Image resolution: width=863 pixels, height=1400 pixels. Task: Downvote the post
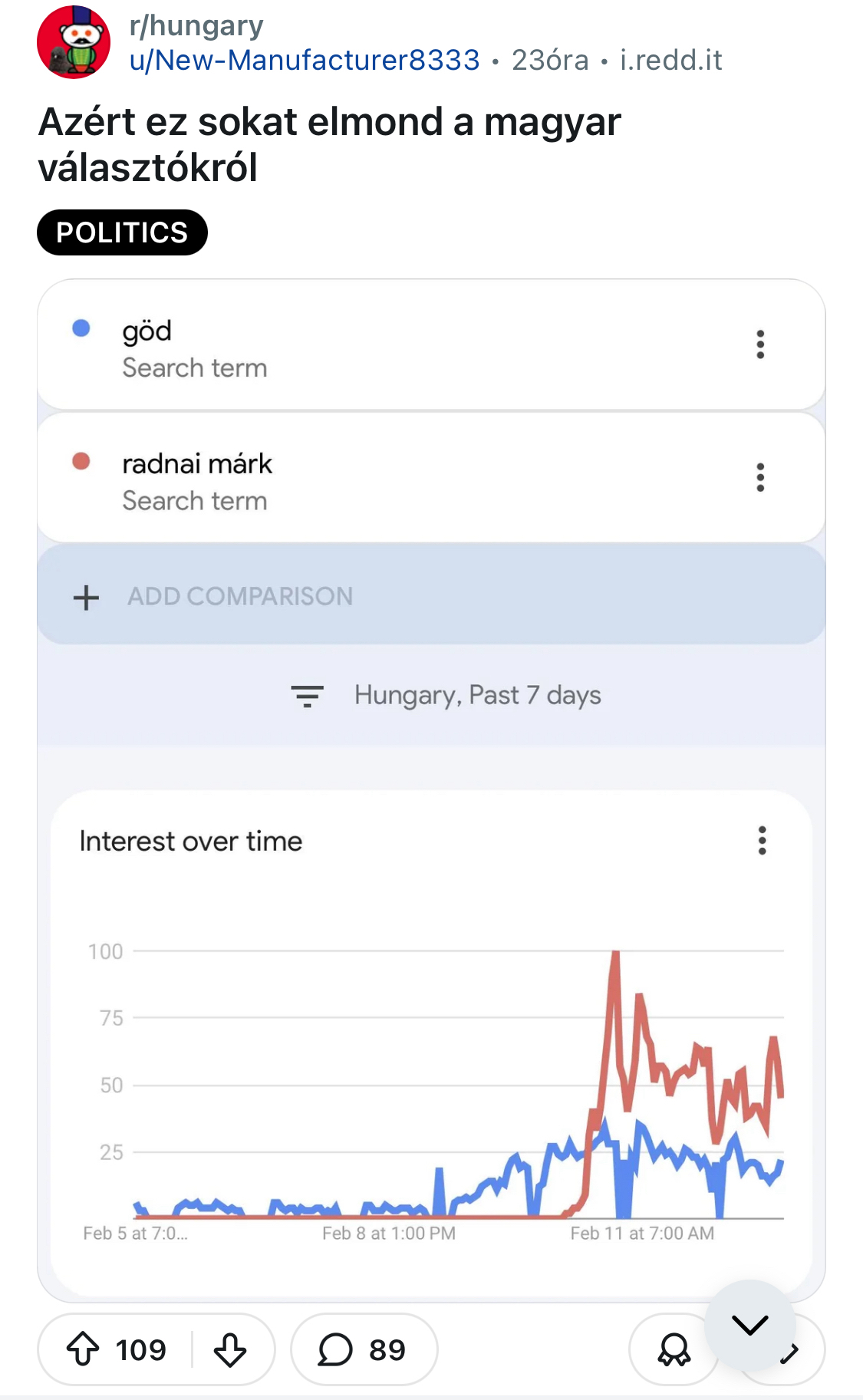click(x=229, y=1349)
